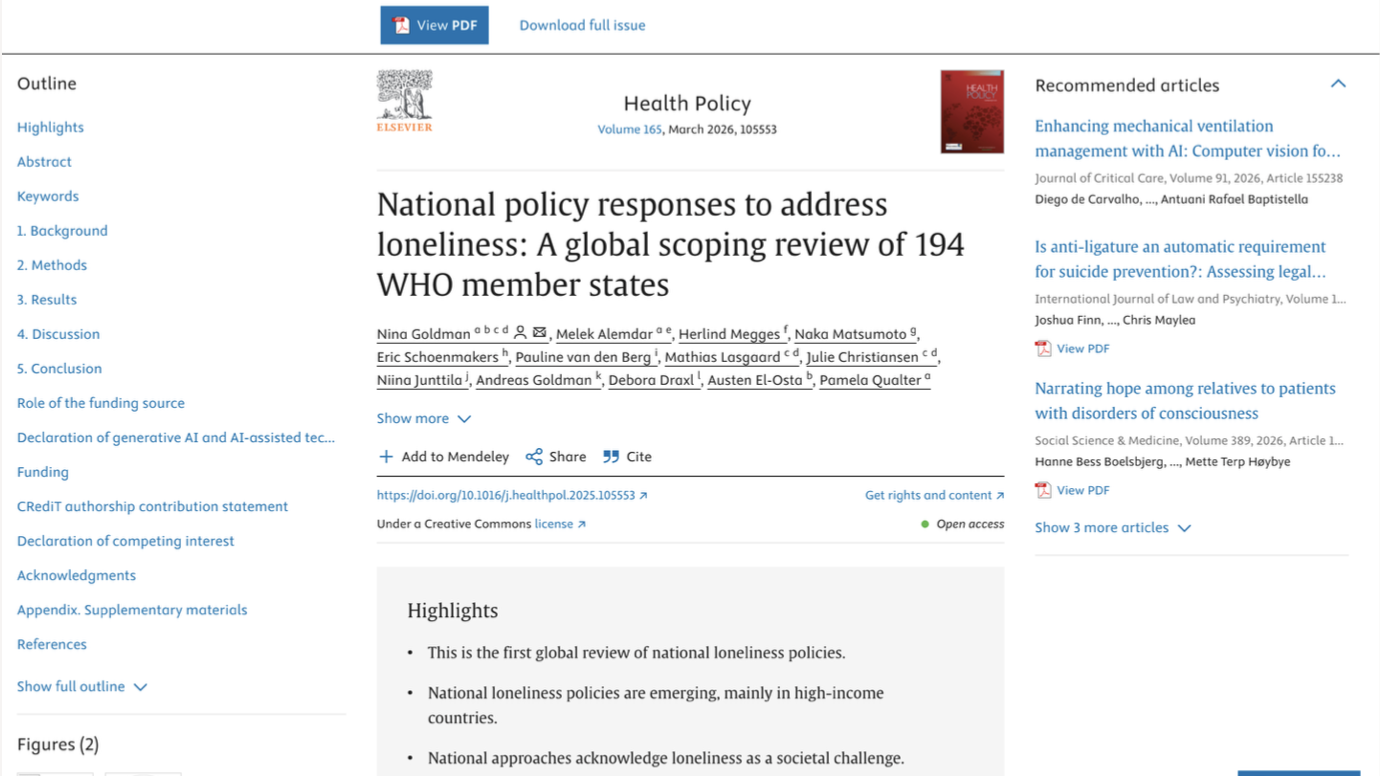Screen dimensions: 1380x776
Task: Go to 3. Results section
Action: pos(47,299)
